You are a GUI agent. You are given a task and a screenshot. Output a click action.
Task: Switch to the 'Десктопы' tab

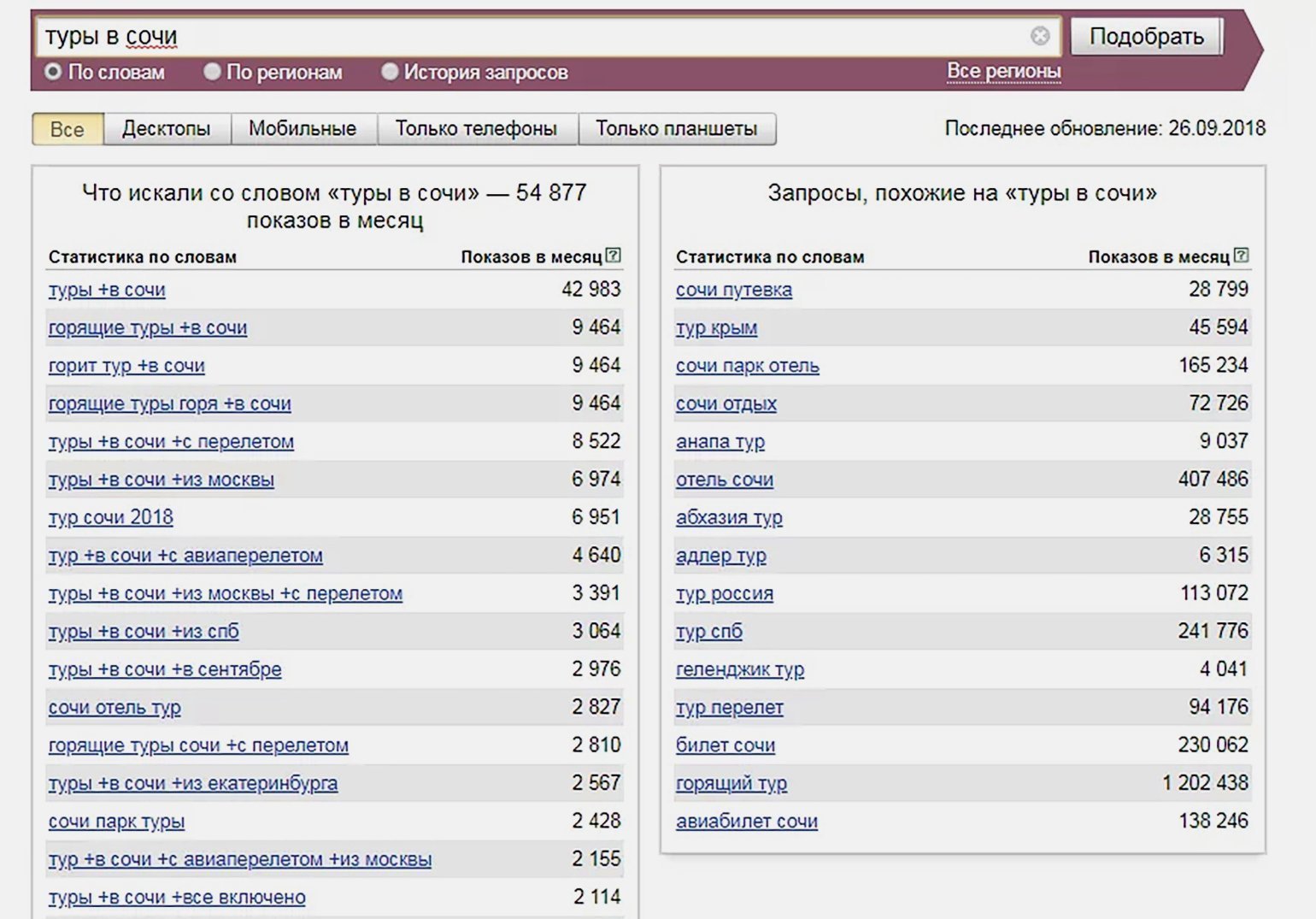click(x=166, y=129)
